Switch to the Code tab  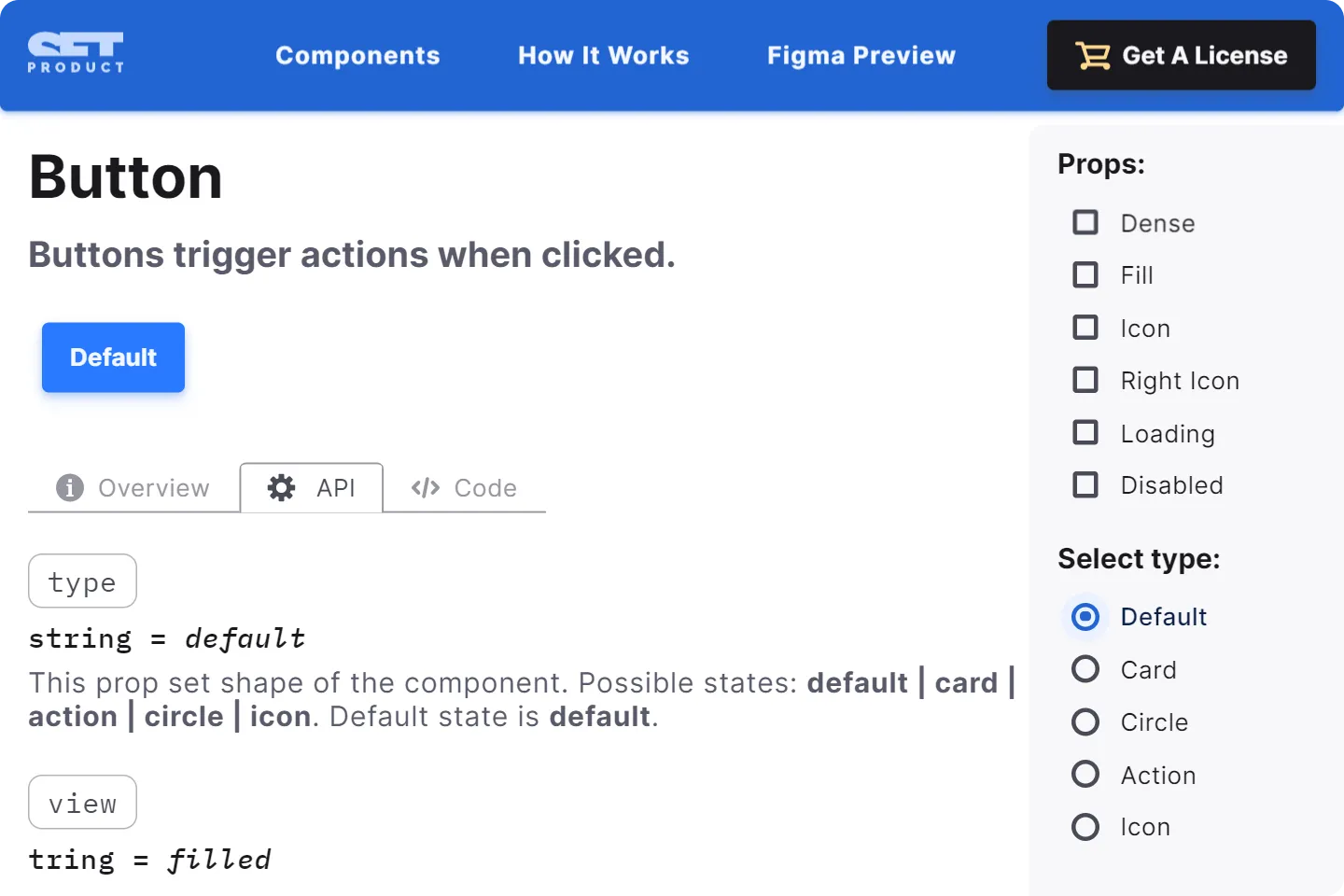coord(465,488)
